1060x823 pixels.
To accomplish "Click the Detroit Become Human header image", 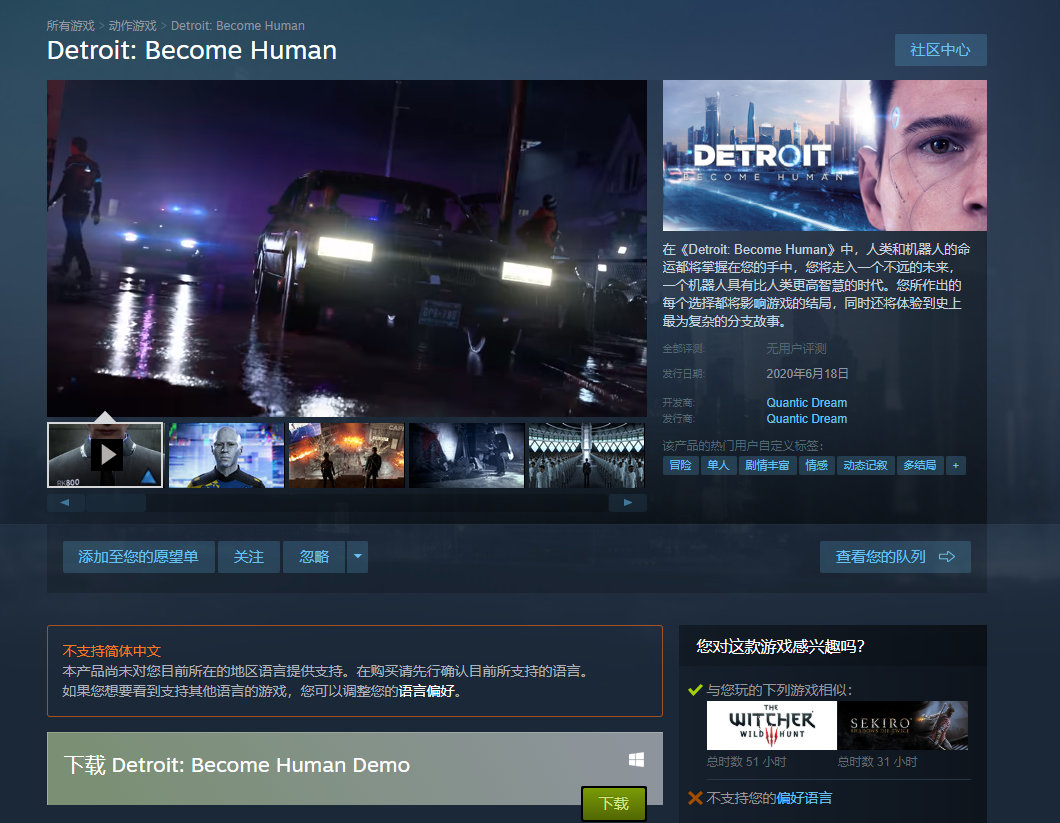I will (825, 156).
